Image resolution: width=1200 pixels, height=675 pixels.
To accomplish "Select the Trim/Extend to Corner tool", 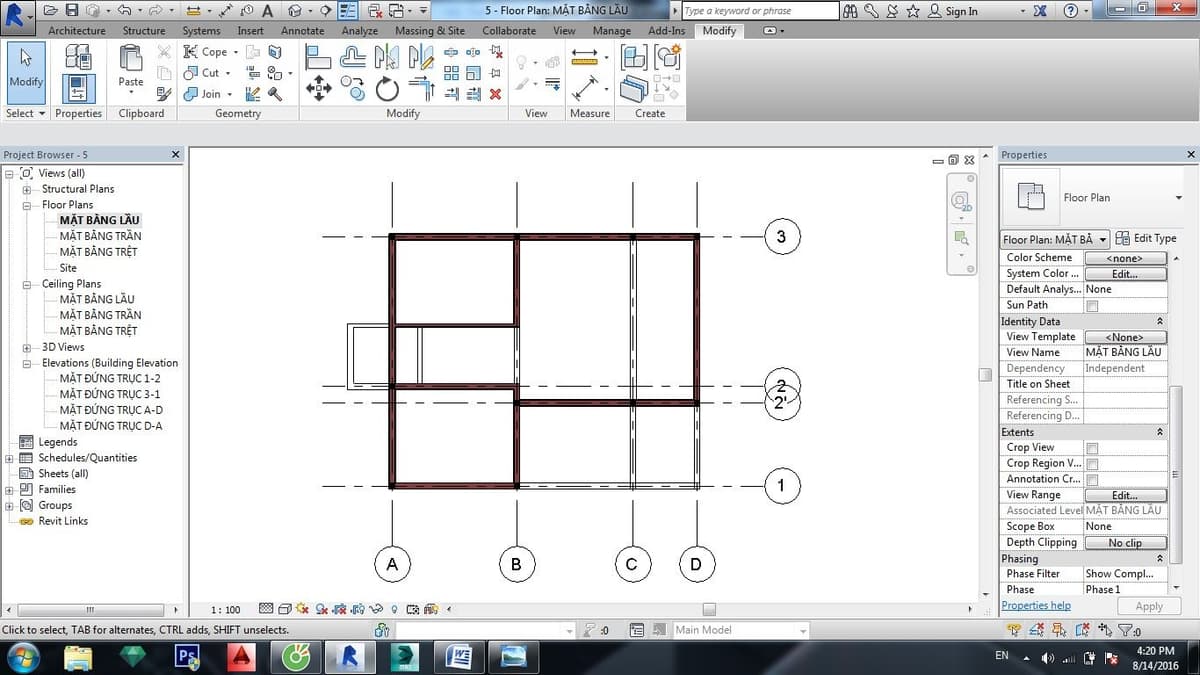I will tap(421, 88).
